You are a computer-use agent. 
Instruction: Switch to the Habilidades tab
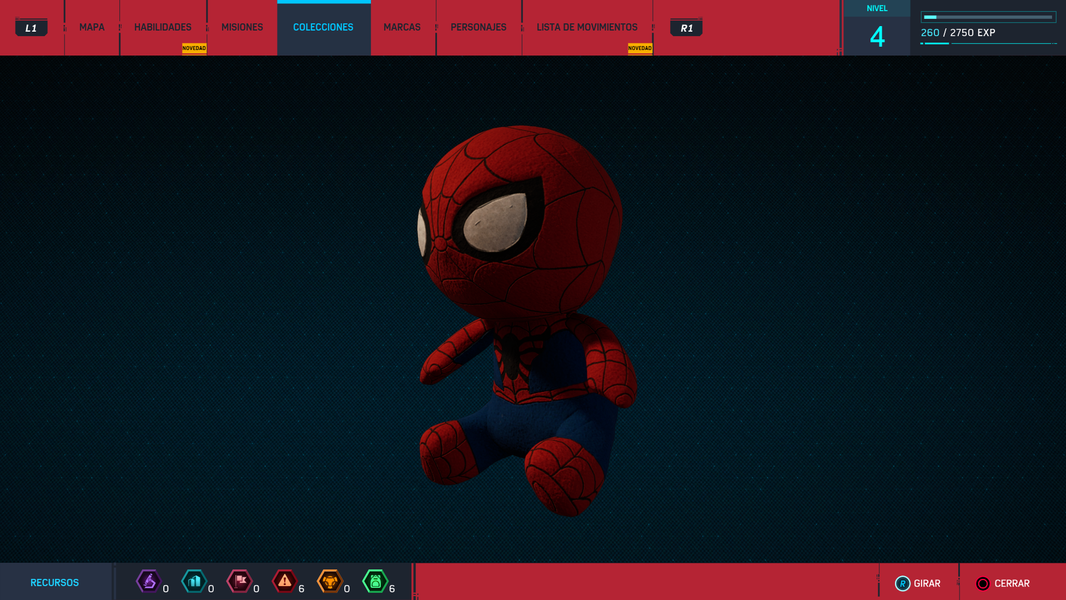[x=163, y=27]
